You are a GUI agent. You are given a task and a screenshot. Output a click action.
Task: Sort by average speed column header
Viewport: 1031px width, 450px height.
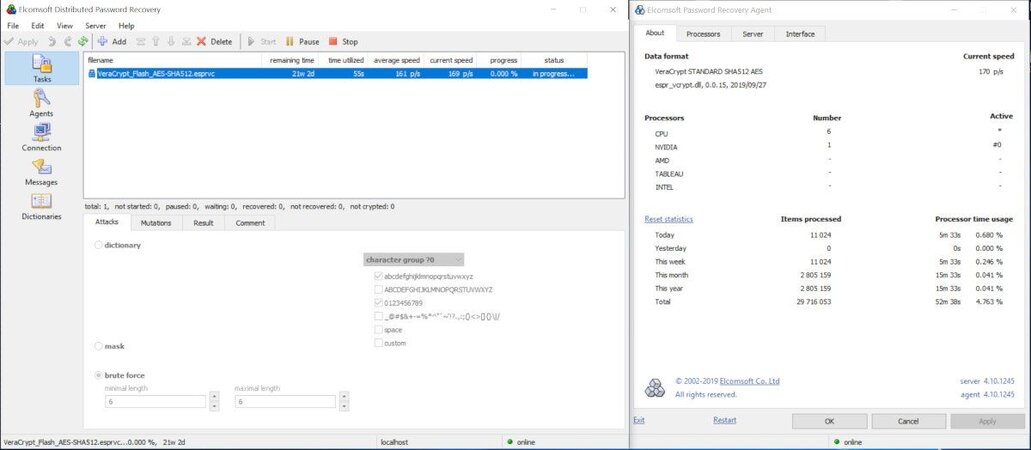click(x=396, y=61)
